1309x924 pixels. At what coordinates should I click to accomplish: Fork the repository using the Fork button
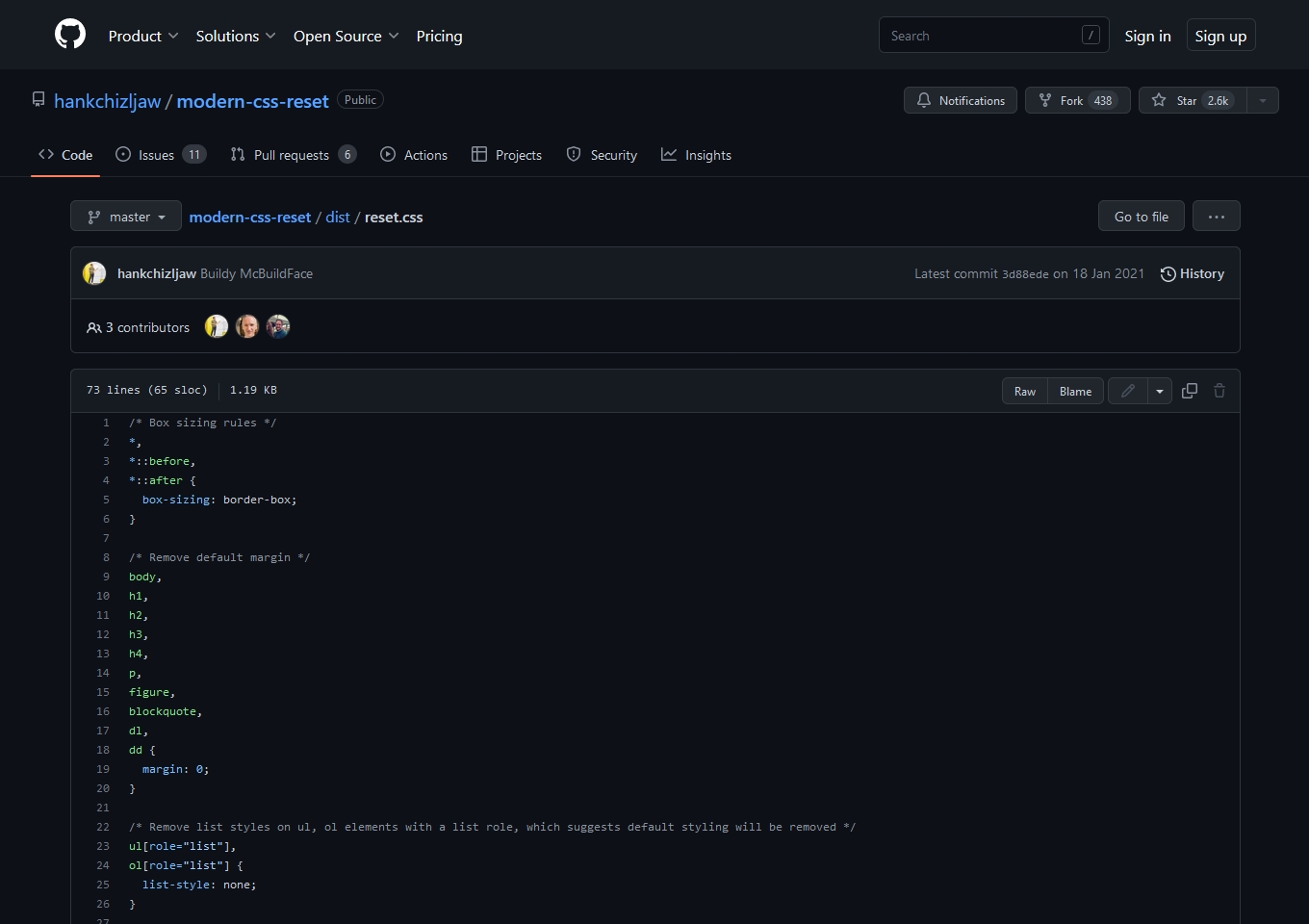click(x=1077, y=100)
